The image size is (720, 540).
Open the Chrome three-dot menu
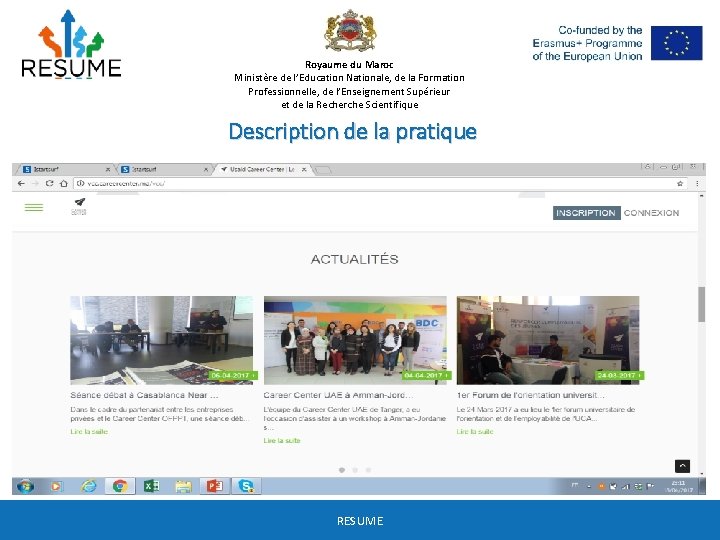coord(697,184)
